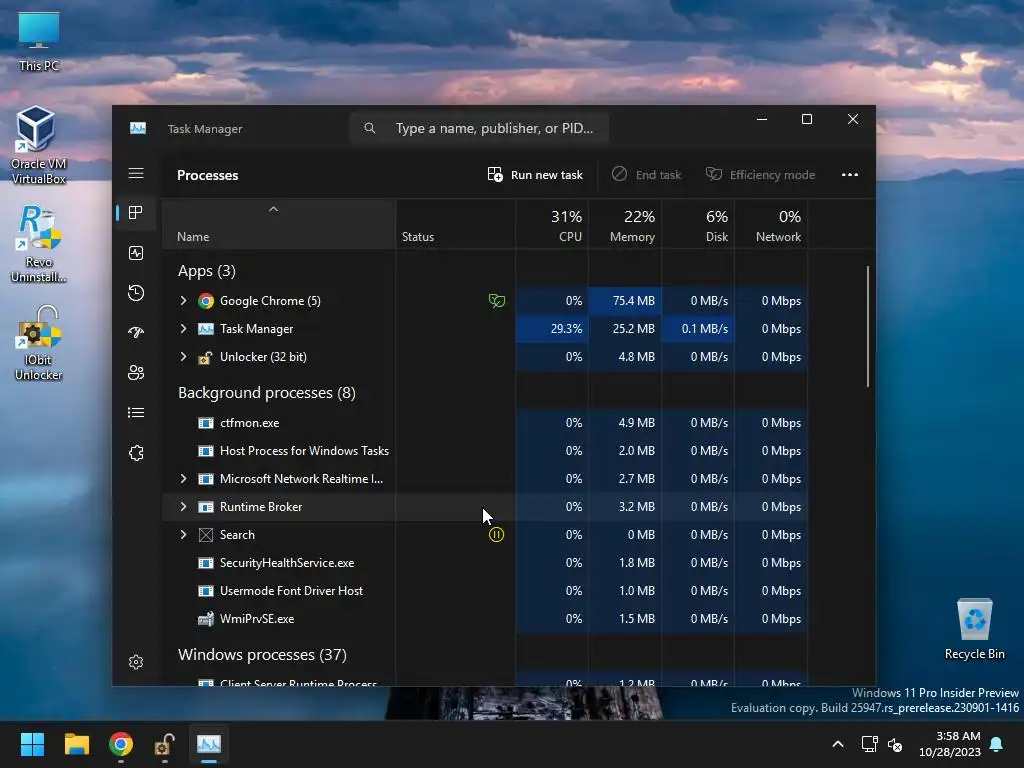Open the Services puzzle-piece sidebar icon
Screen dimensions: 1024x768
click(x=136, y=453)
